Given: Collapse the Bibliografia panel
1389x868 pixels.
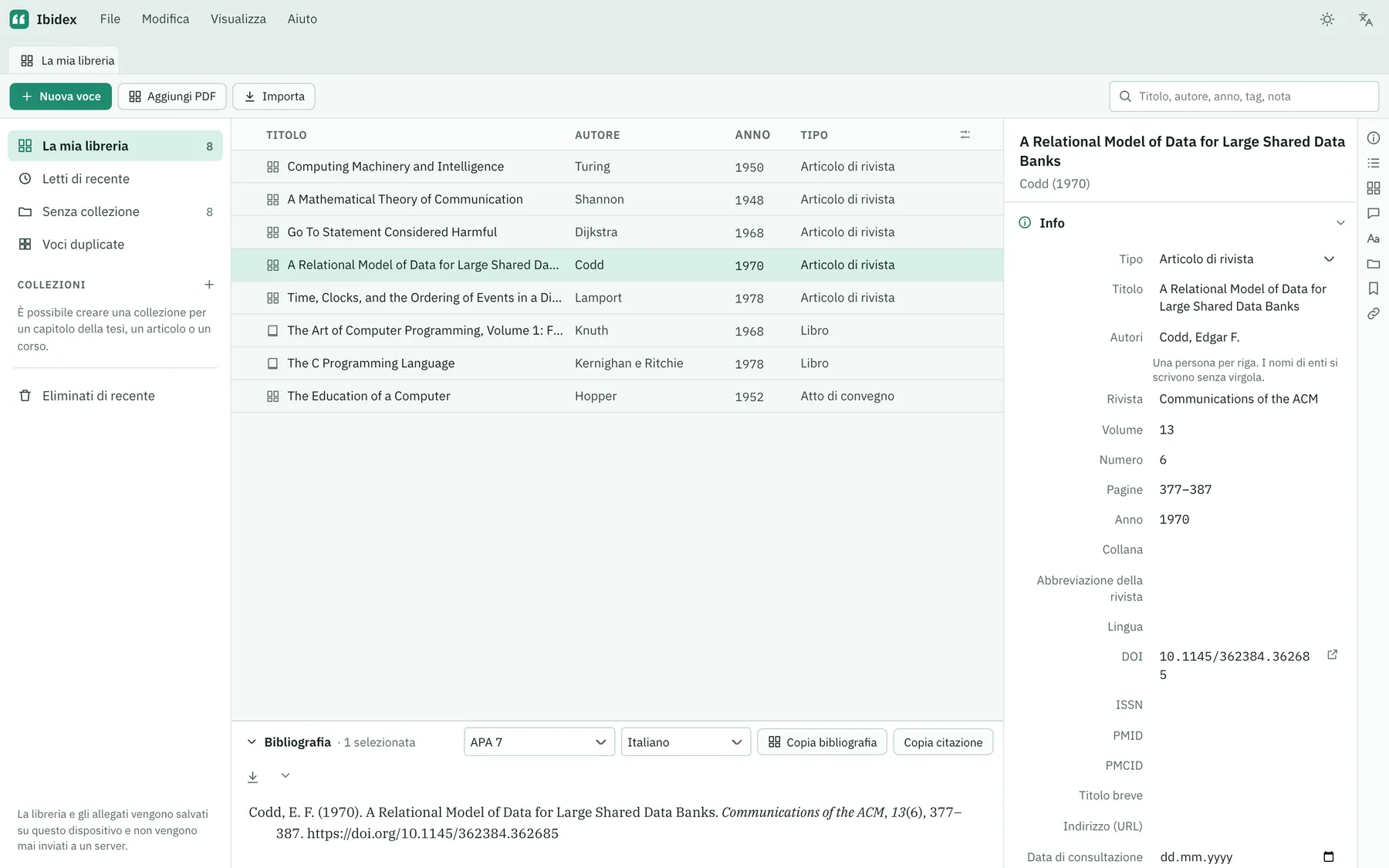Looking at the screenshot, I should (x=252, y=742).
